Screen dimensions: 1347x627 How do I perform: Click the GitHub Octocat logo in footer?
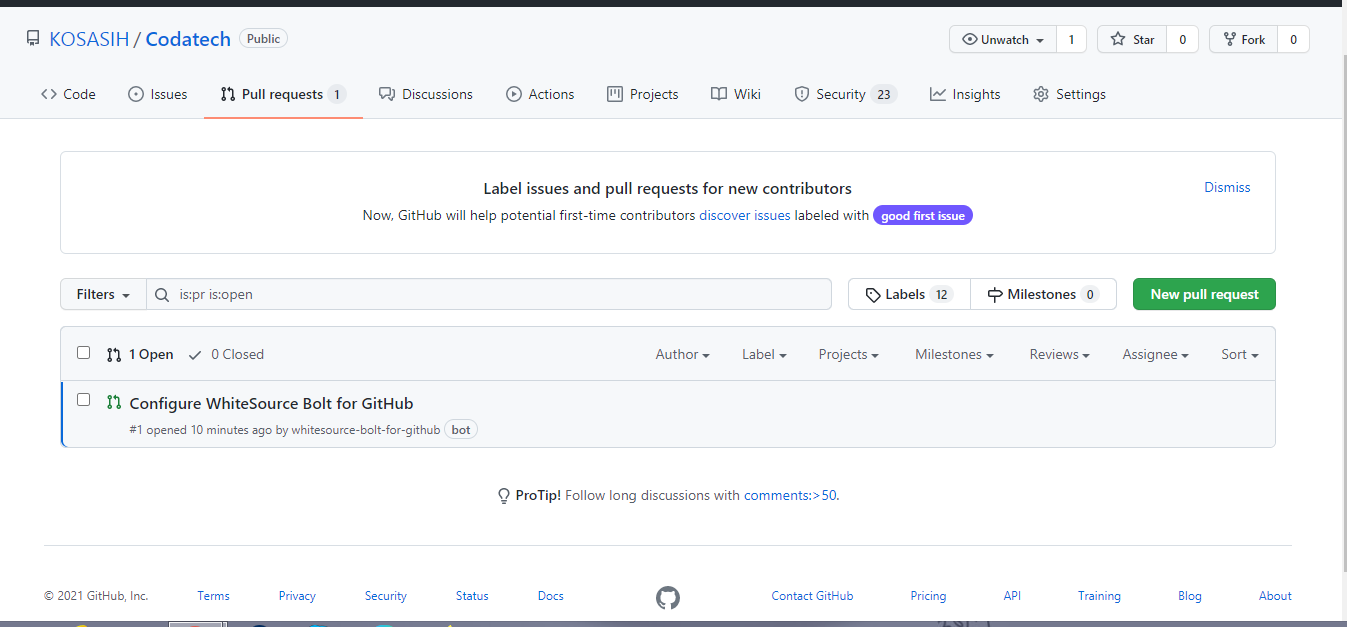pos(668,597)
